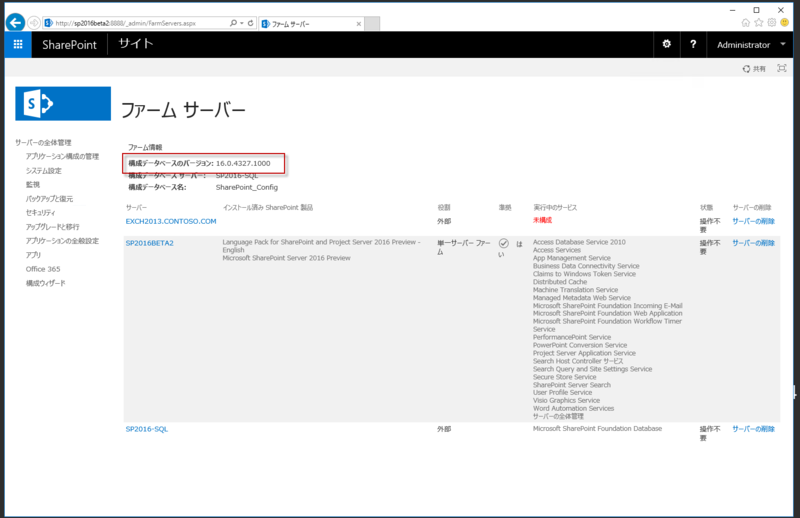
Task: Click the サイト item in top bar
Action: (x=136, y=44)
